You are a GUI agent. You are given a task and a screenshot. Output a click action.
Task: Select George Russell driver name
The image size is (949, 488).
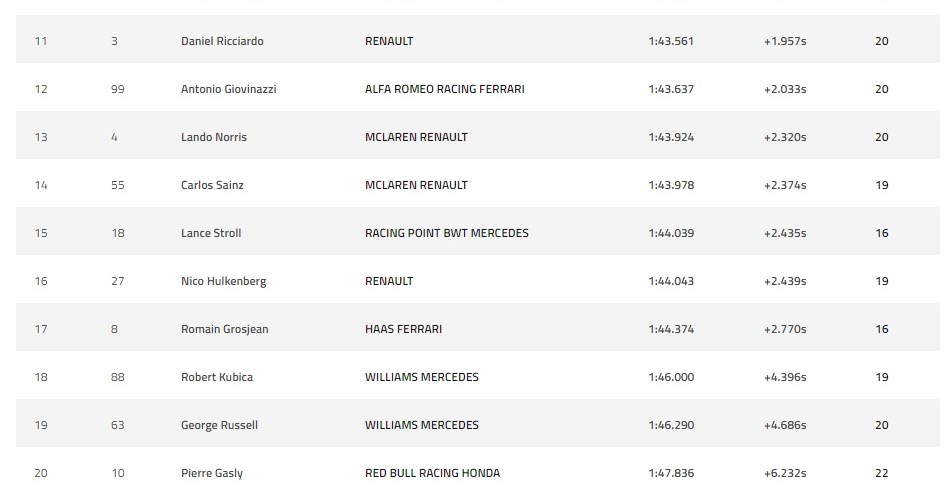219,425
